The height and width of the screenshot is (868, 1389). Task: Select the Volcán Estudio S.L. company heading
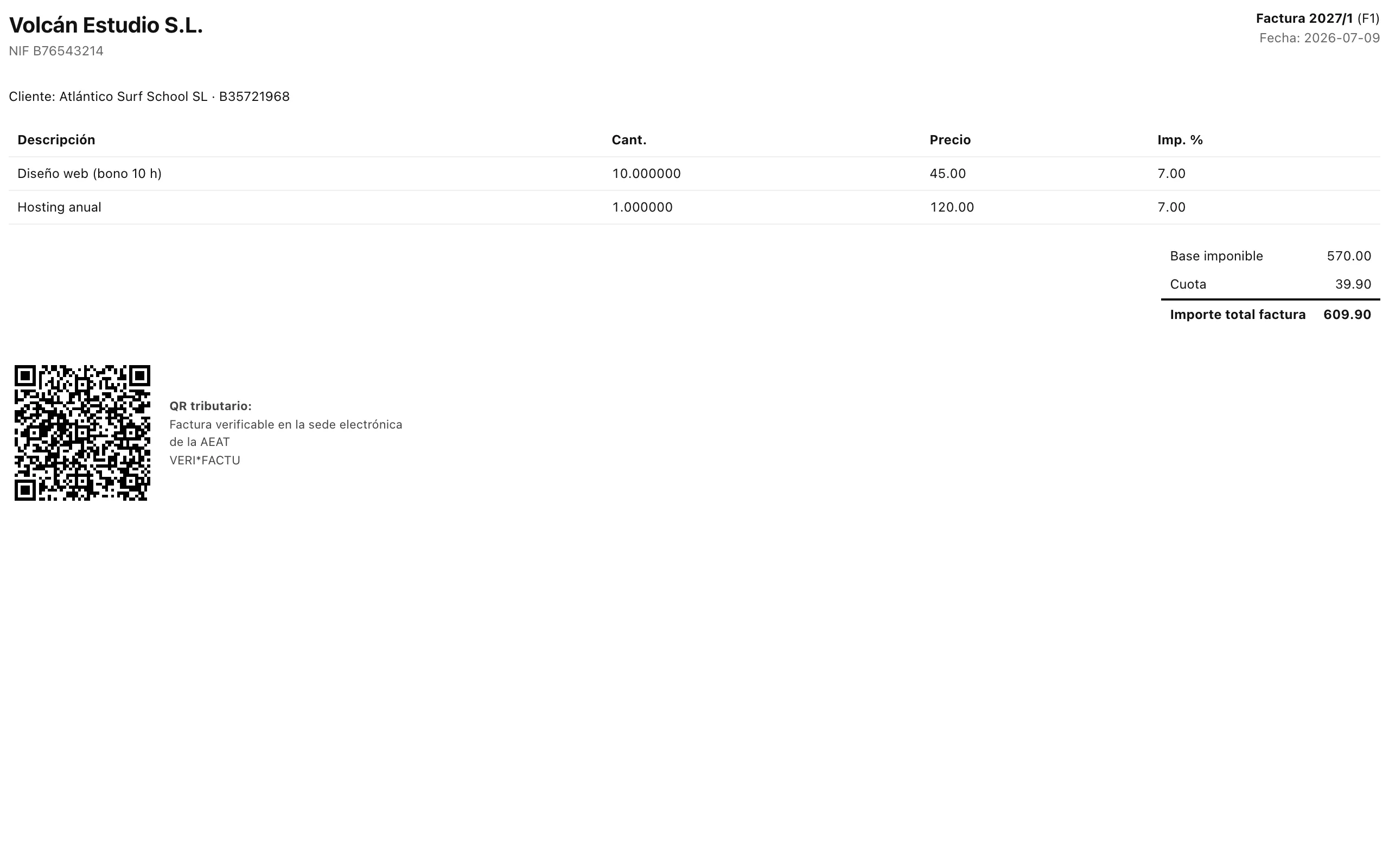106,25
